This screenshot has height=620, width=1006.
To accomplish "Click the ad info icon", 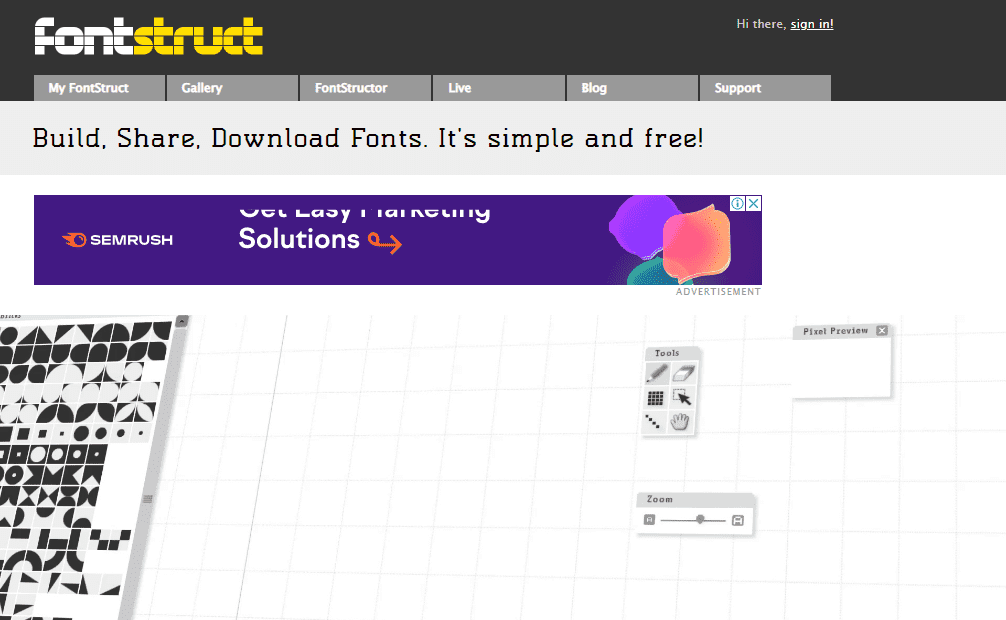I will 738,203.
